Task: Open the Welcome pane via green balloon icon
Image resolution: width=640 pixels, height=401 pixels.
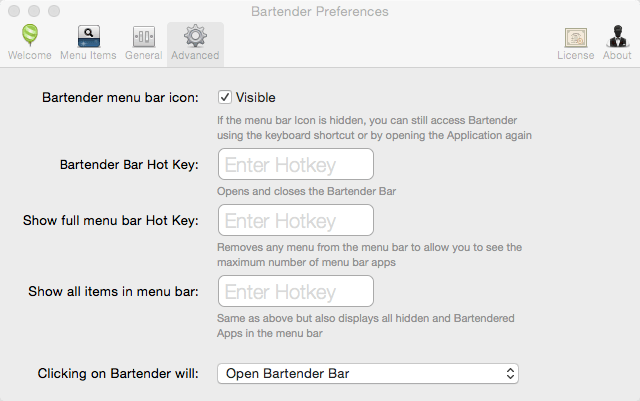Action: point(30,35)
